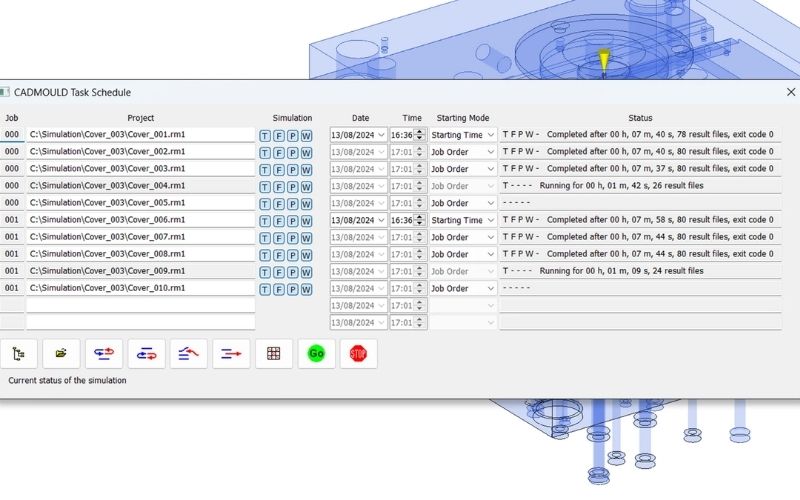The image size is (800, 500).
Task: Toggle F simulation for Cover_008.rm1
Action: 279,255
